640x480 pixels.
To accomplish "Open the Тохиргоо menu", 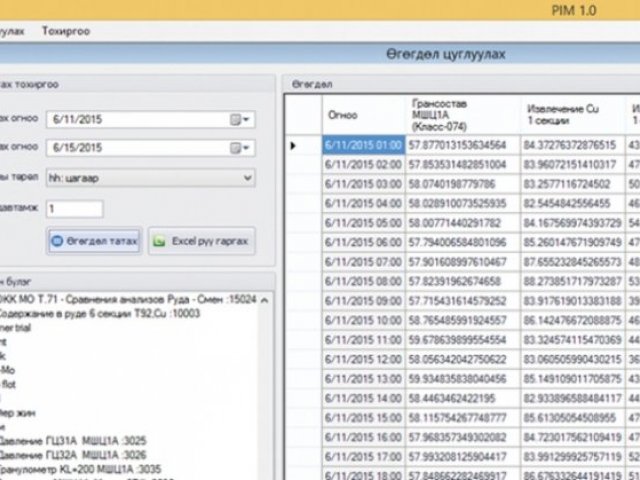I will (66, 31).
